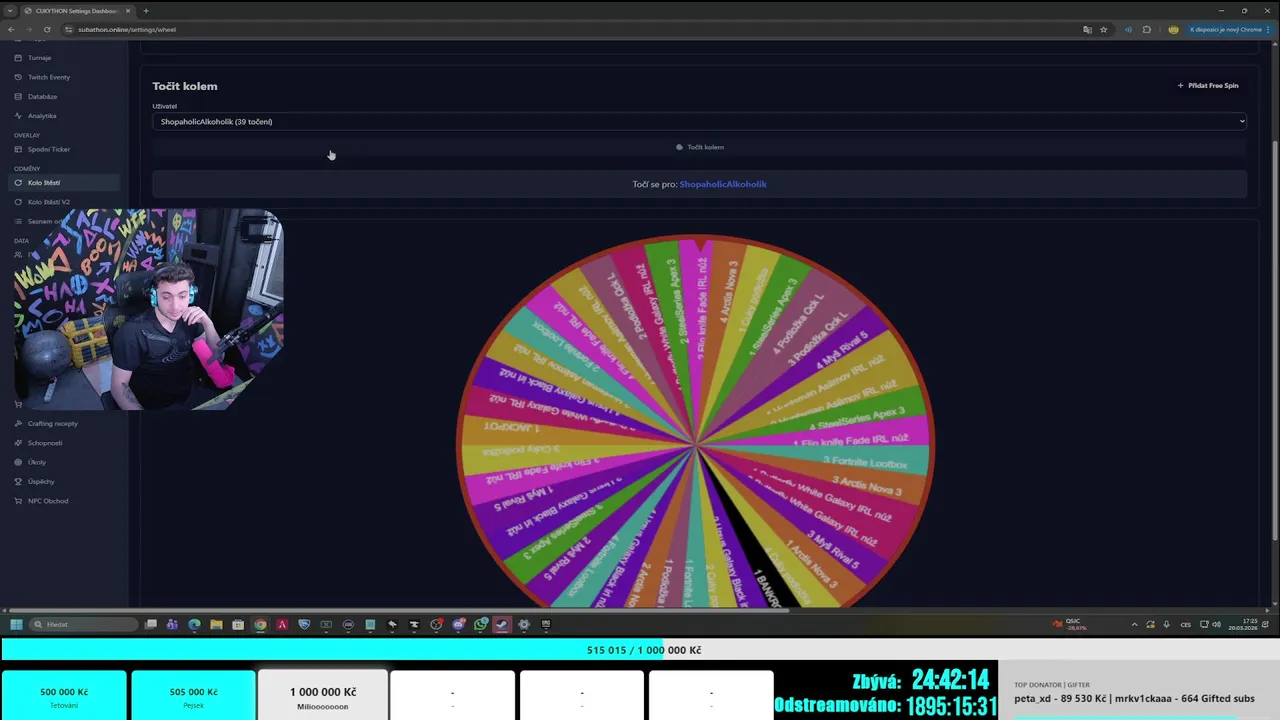Click the Crafting recepty icon

coord(18,423)
